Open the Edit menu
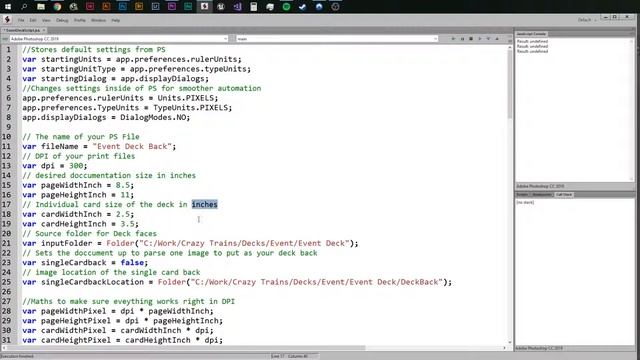The width and height of the screenshot is (640, 360). point(33,20)
